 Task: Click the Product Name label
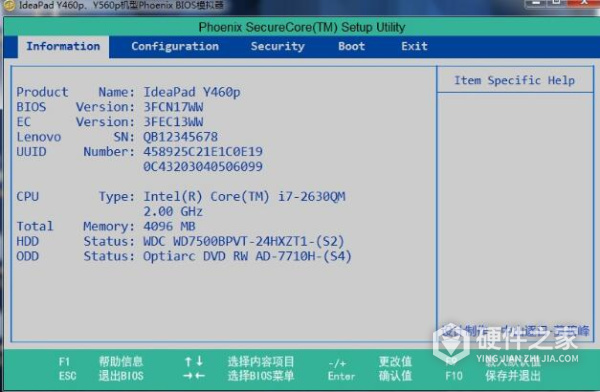[x=75, y=92]
